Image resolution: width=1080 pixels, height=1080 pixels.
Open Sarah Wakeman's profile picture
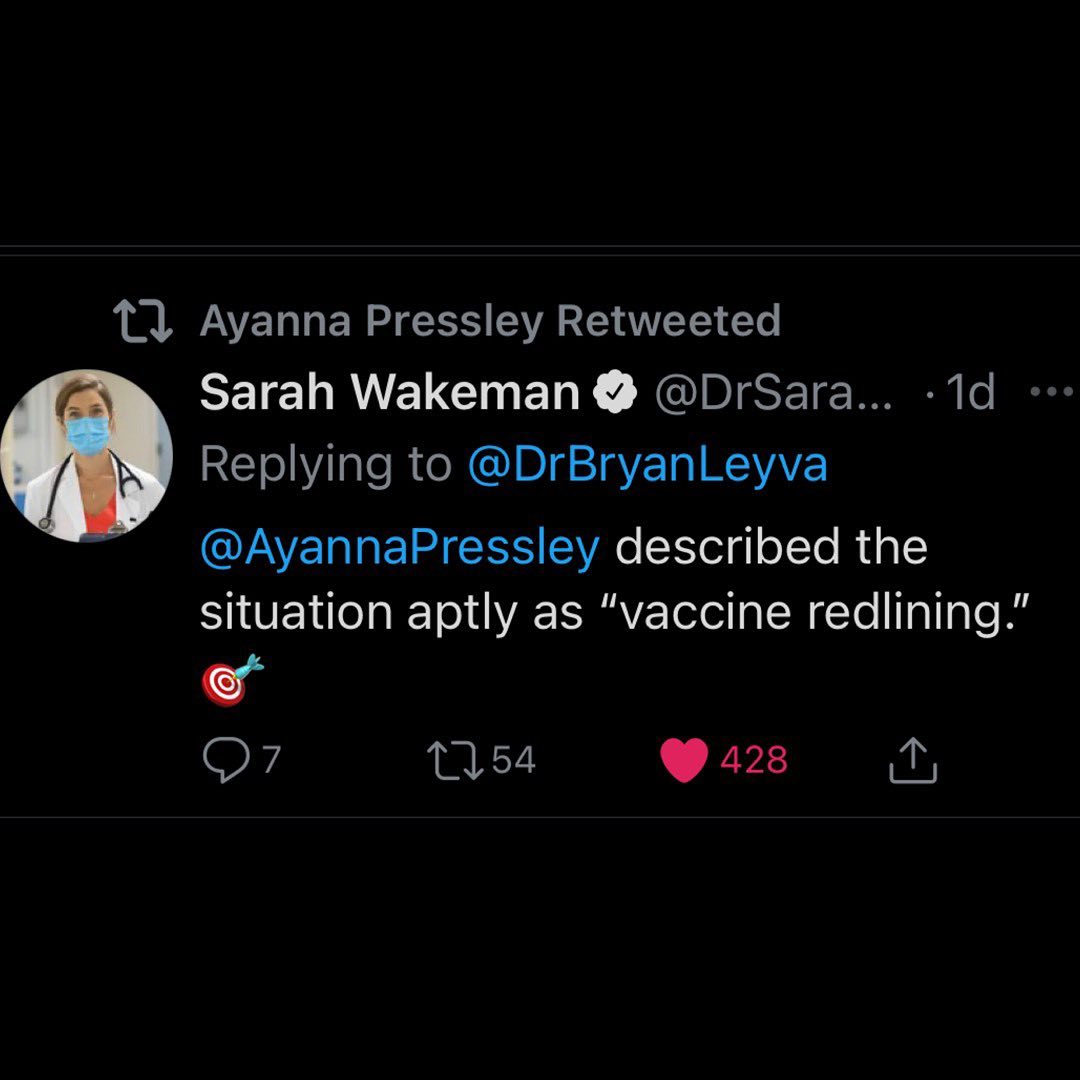tap(86, 456)
